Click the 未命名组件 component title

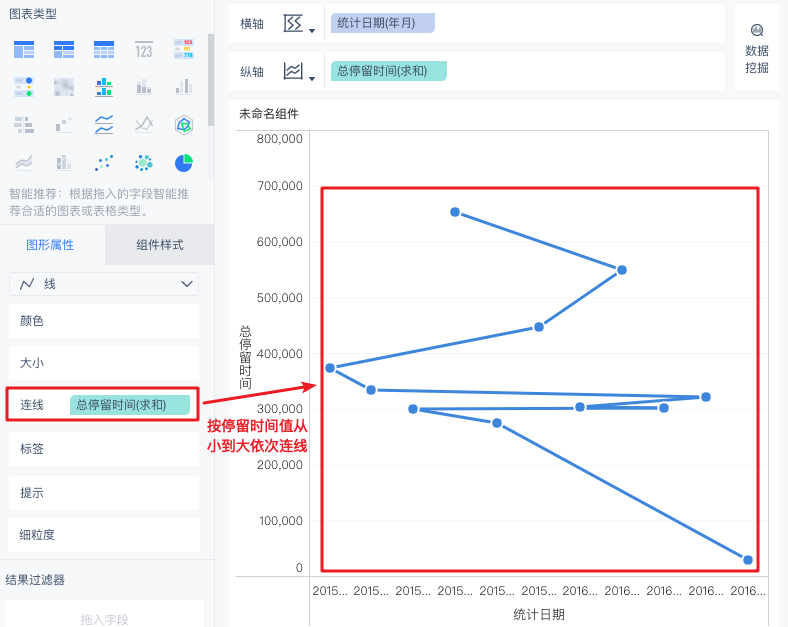269,114
